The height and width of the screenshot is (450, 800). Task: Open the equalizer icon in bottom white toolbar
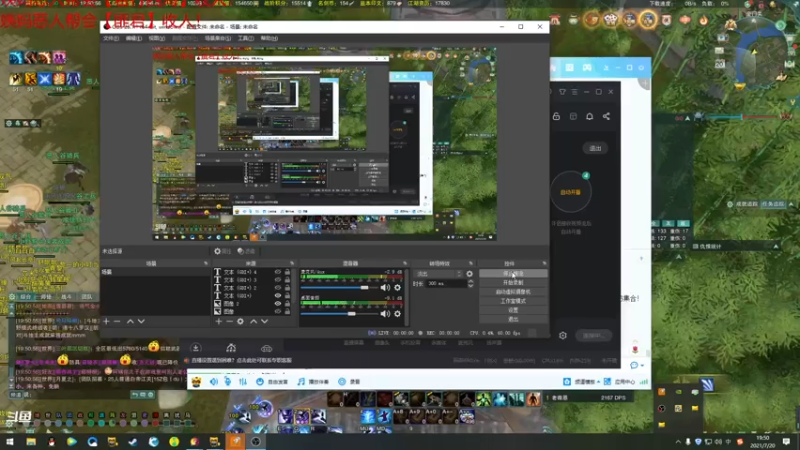coord(243,382)
